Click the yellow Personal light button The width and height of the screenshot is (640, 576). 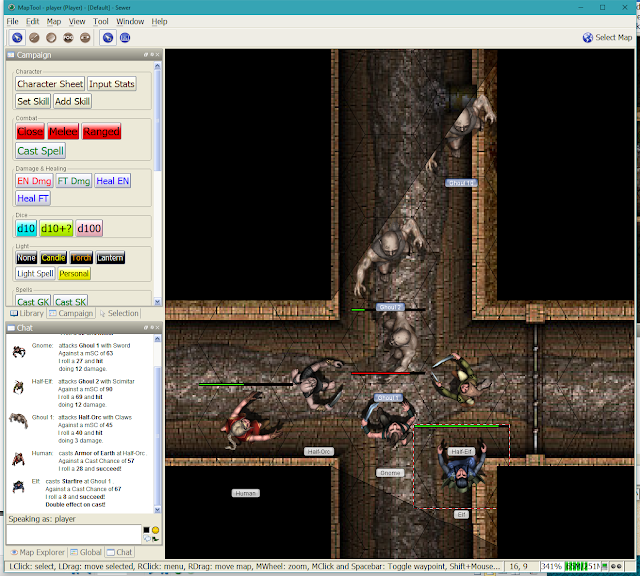click(x=74, y=274)
